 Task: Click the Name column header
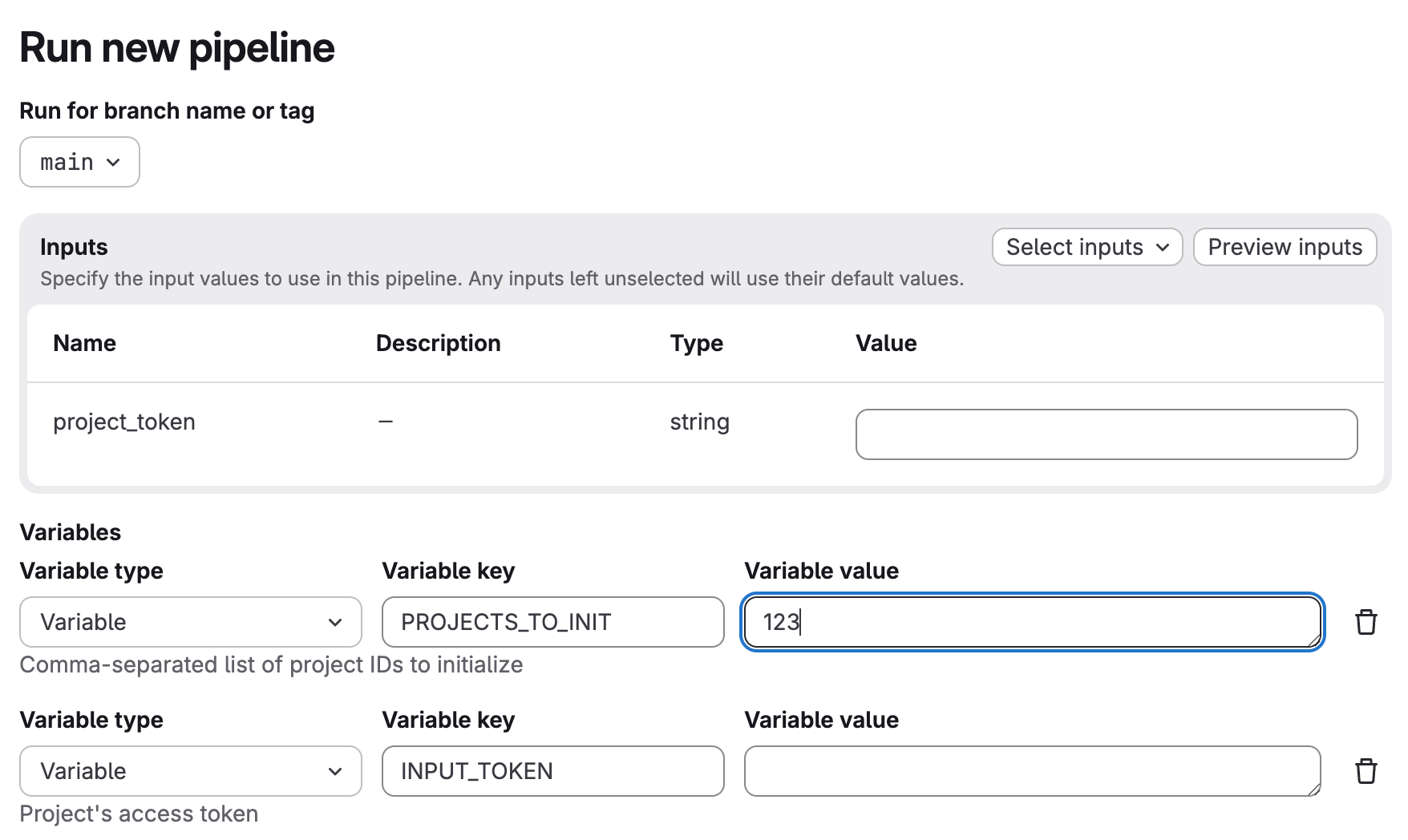(85, 343)
